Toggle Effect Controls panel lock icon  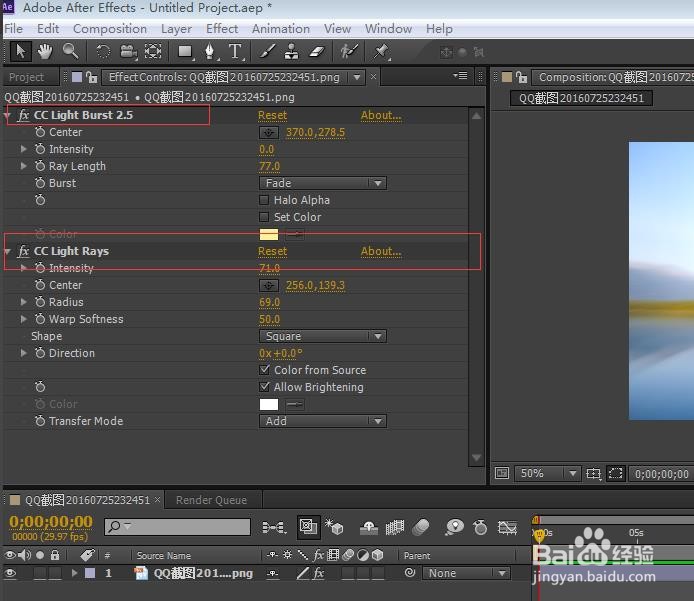point(92,77)
